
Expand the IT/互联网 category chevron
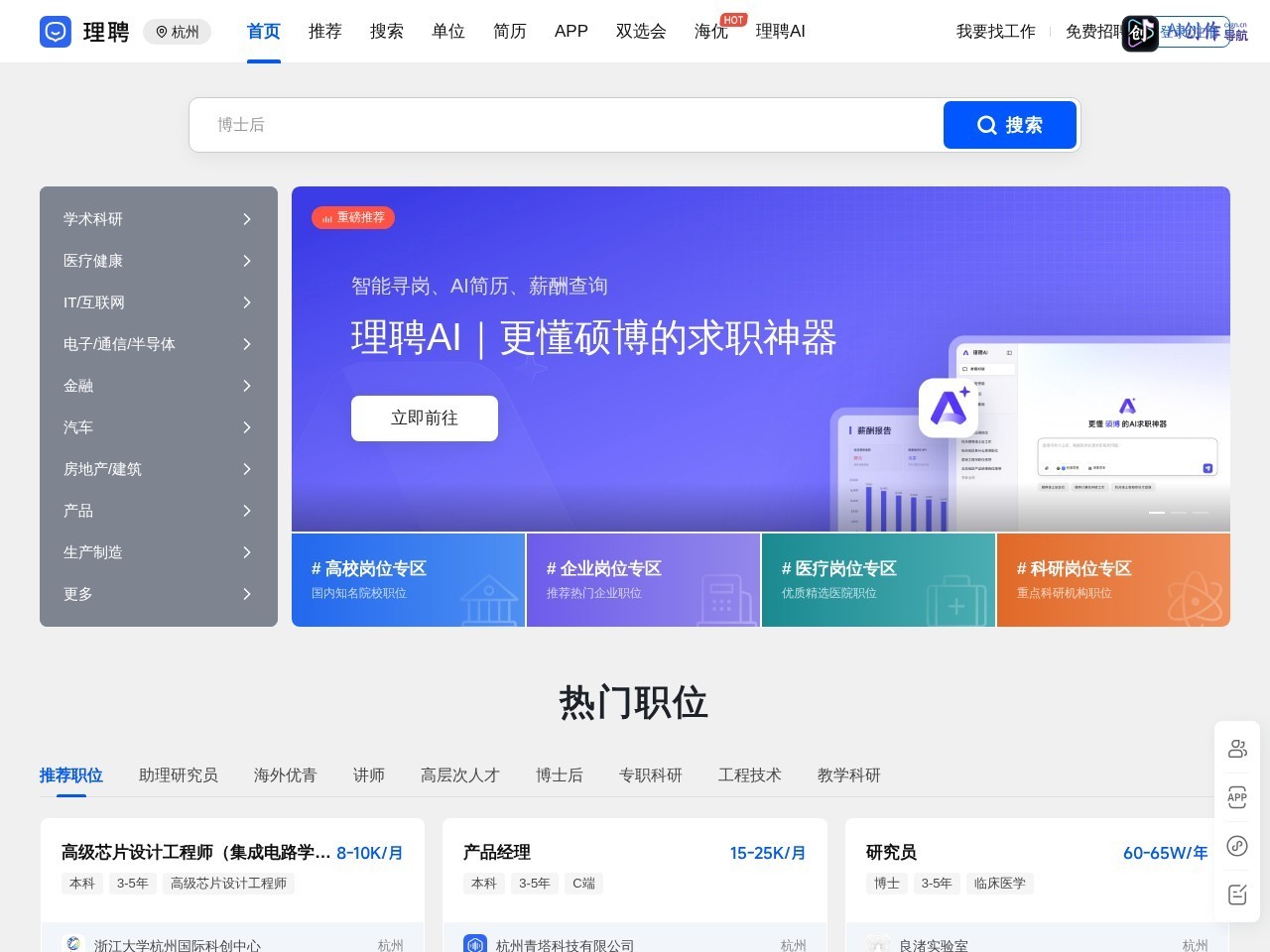247,302
